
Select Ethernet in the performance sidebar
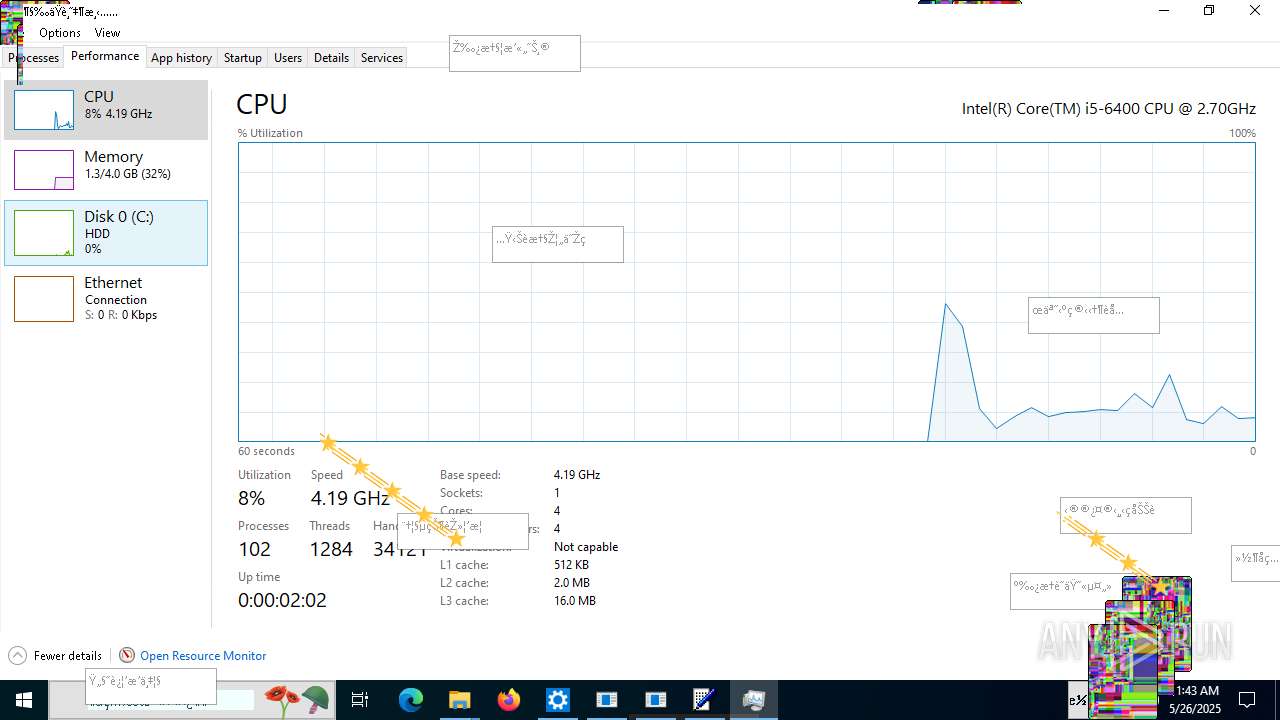[x=106, y=298]
